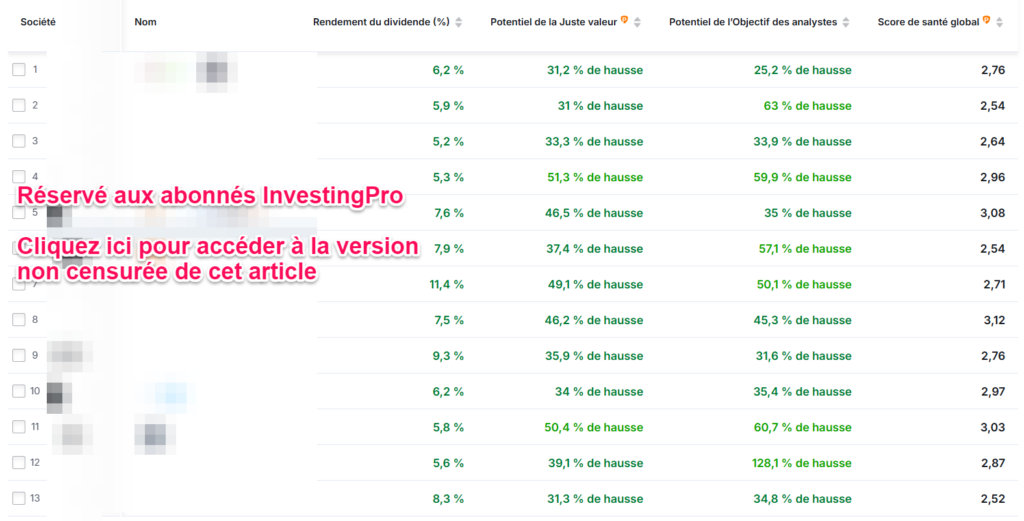Image resolution: width=1024 pixels, height=521 pixels.
Task: Click sort arrows next to Objectif des analystes
Action: pyautogui.click(x=846, y=22)
